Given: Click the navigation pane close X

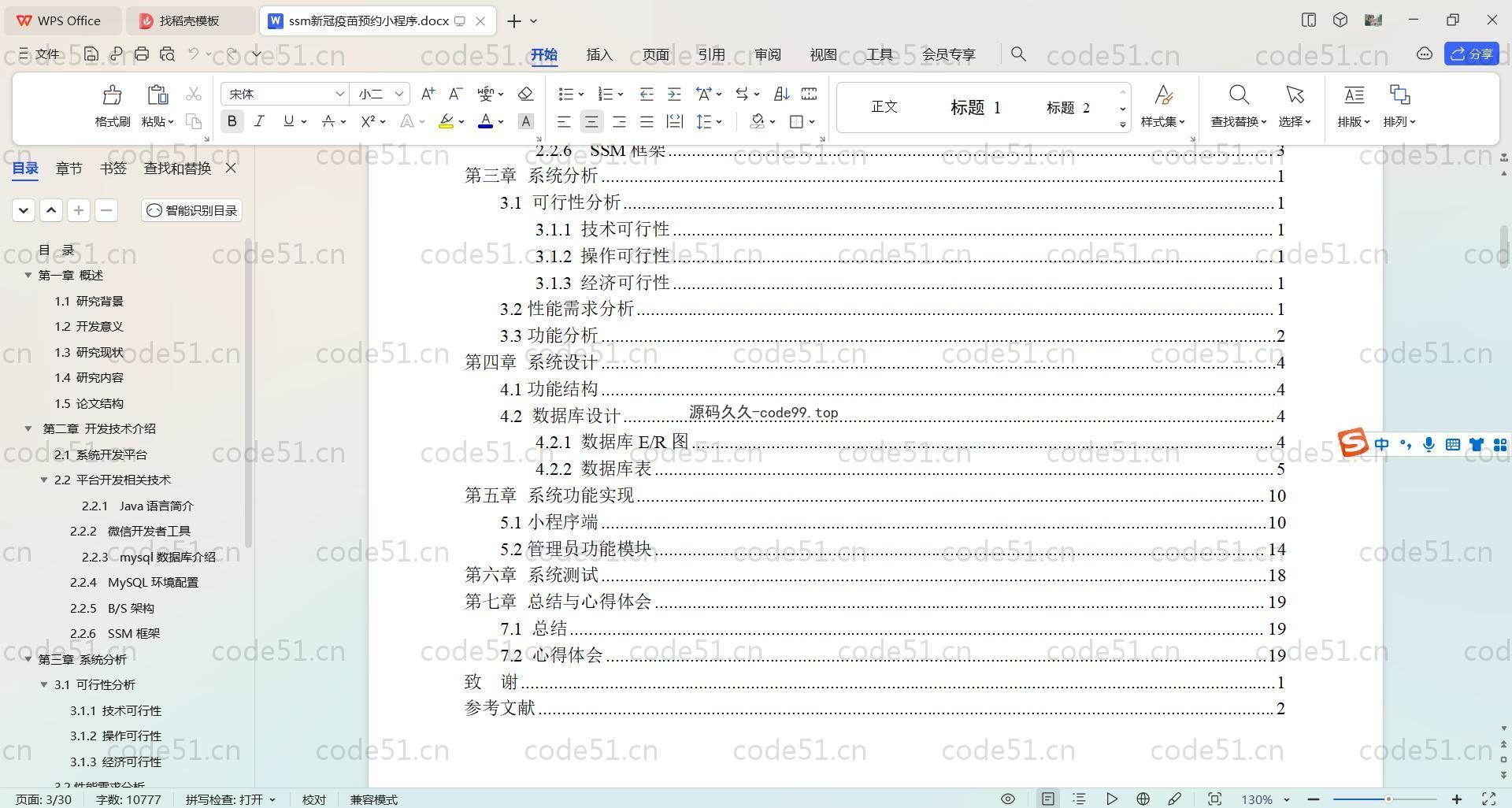Looking at the screenshot, I should 231,168.
